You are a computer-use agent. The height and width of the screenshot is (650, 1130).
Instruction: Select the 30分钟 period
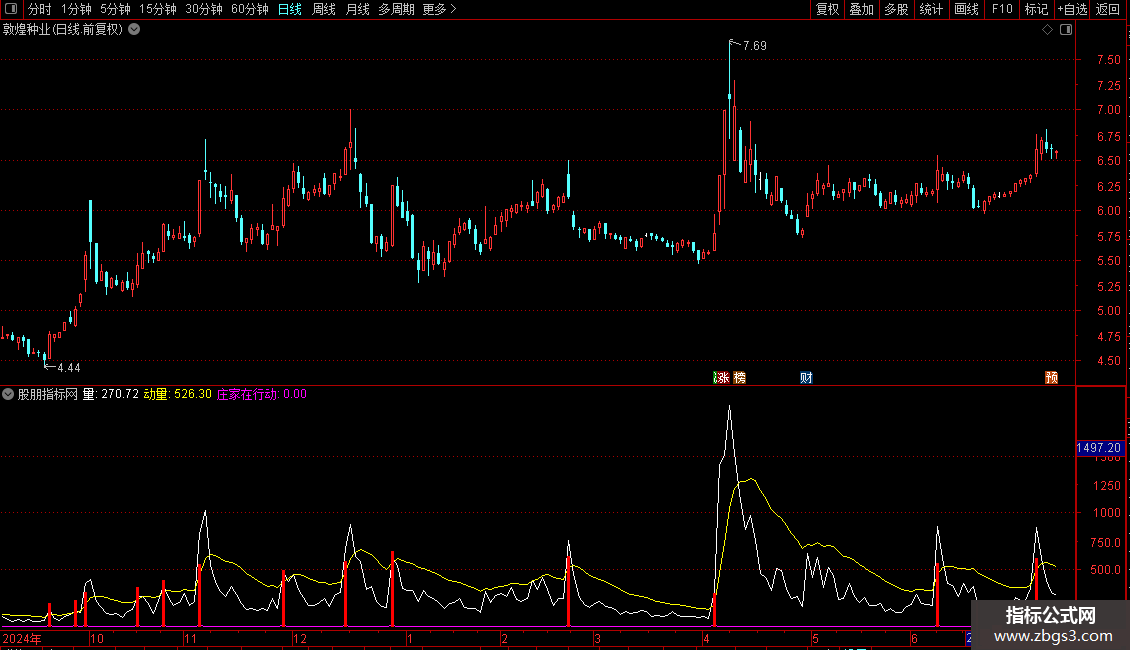(x=204, y=9)
